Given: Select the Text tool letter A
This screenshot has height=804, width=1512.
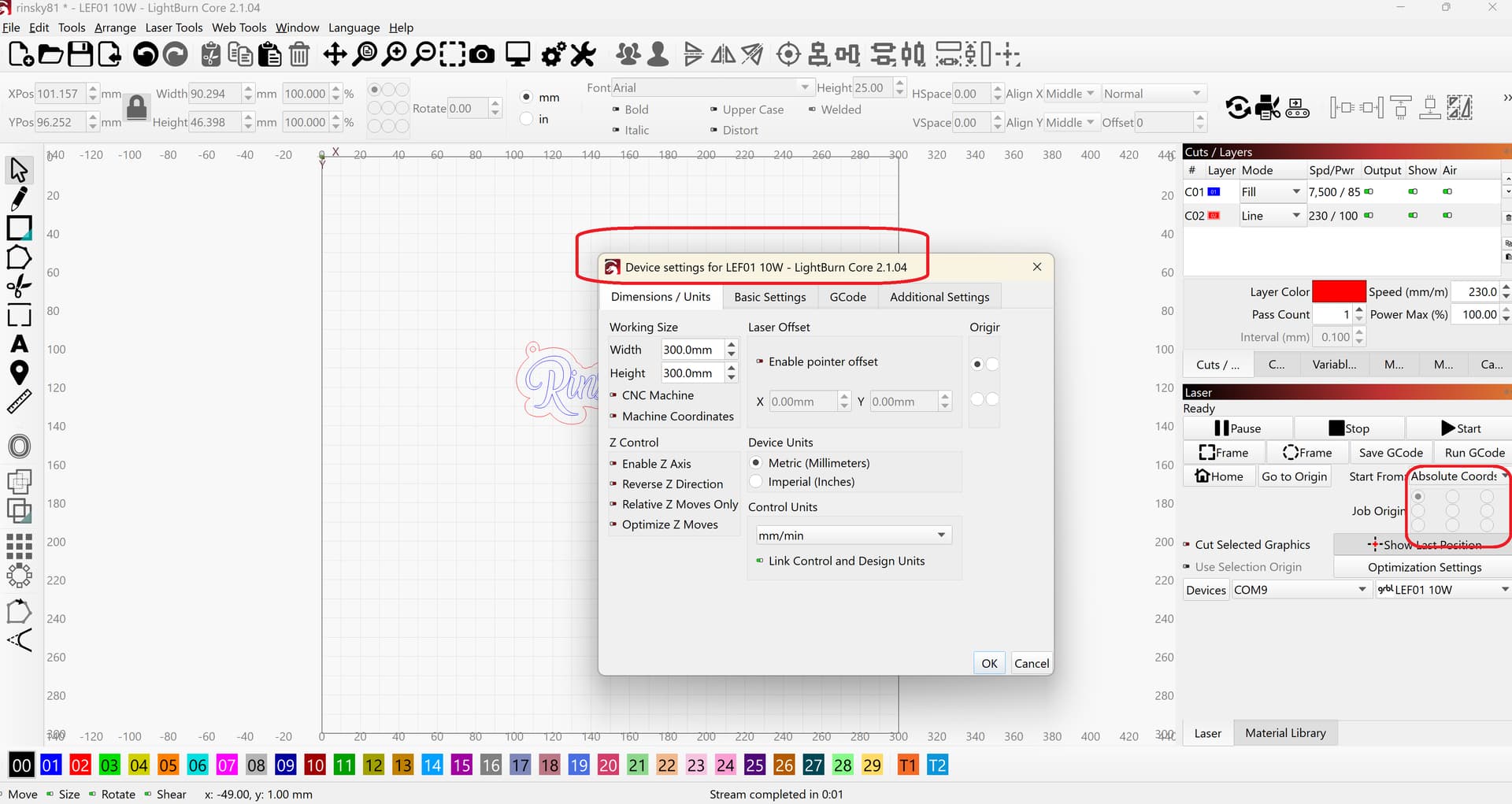Looking at the screenshot, I should [19, 344].
